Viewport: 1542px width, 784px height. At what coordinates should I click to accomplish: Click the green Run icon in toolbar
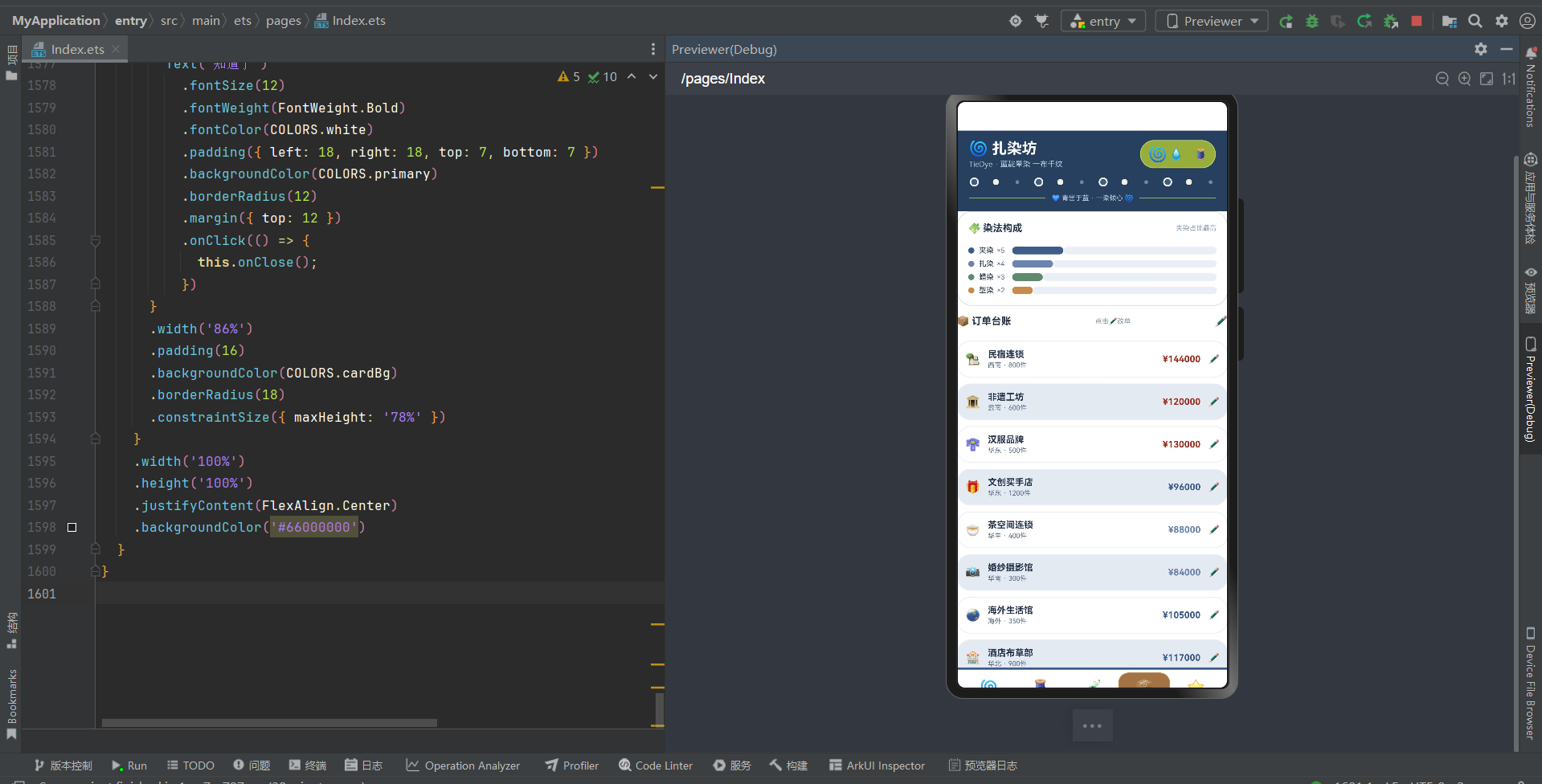(x=1286, y=21)
